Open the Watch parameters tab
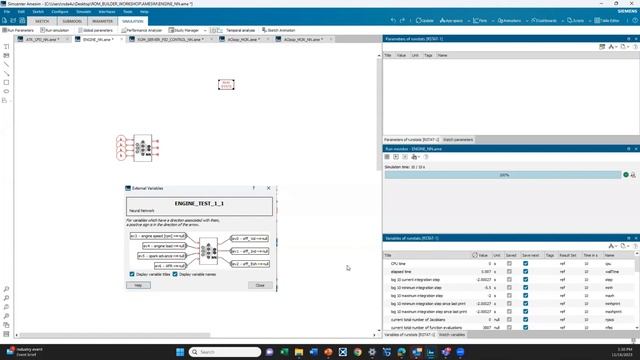 click(458, 140)
